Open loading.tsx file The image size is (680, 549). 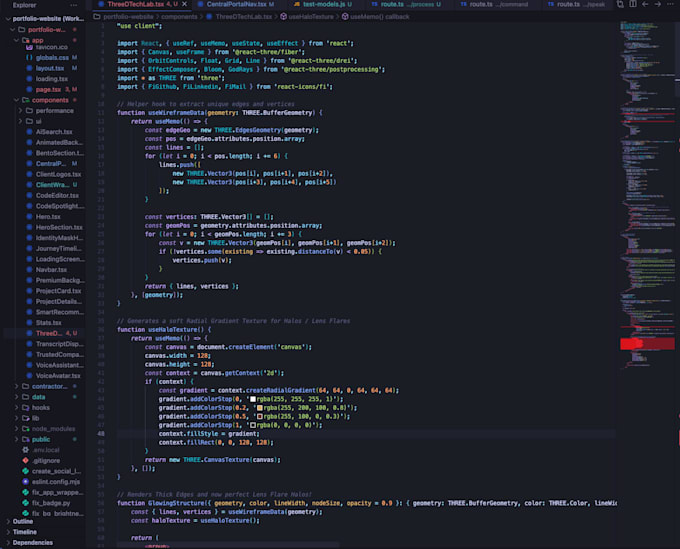pyautogui.click(x=52, y=78)
